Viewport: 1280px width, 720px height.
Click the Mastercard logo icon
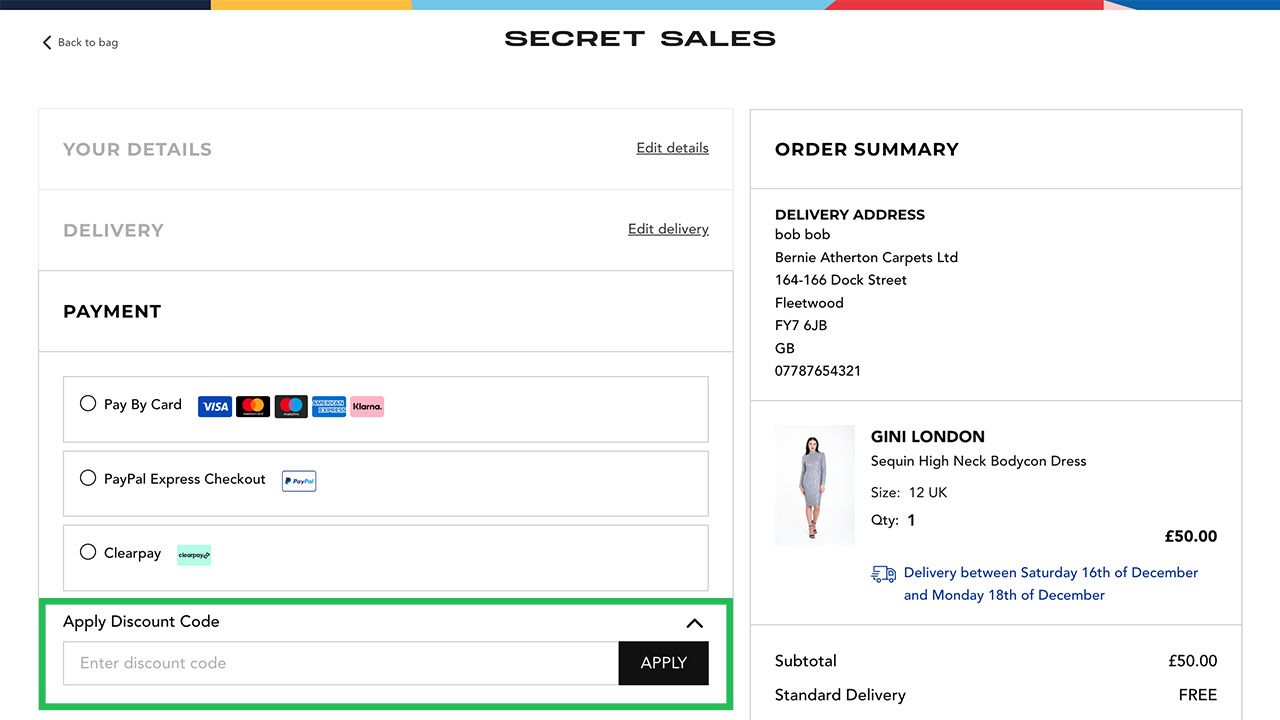point(253,406)
